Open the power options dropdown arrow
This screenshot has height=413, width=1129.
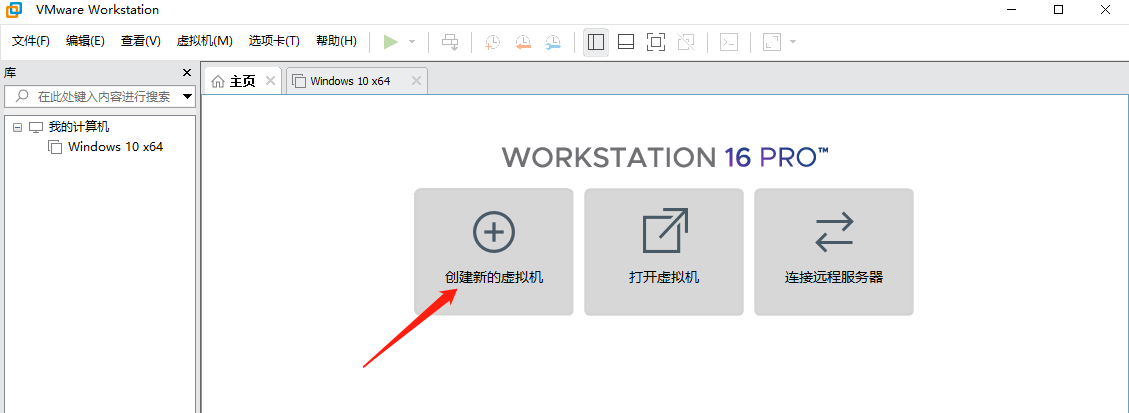coord(412,42)
